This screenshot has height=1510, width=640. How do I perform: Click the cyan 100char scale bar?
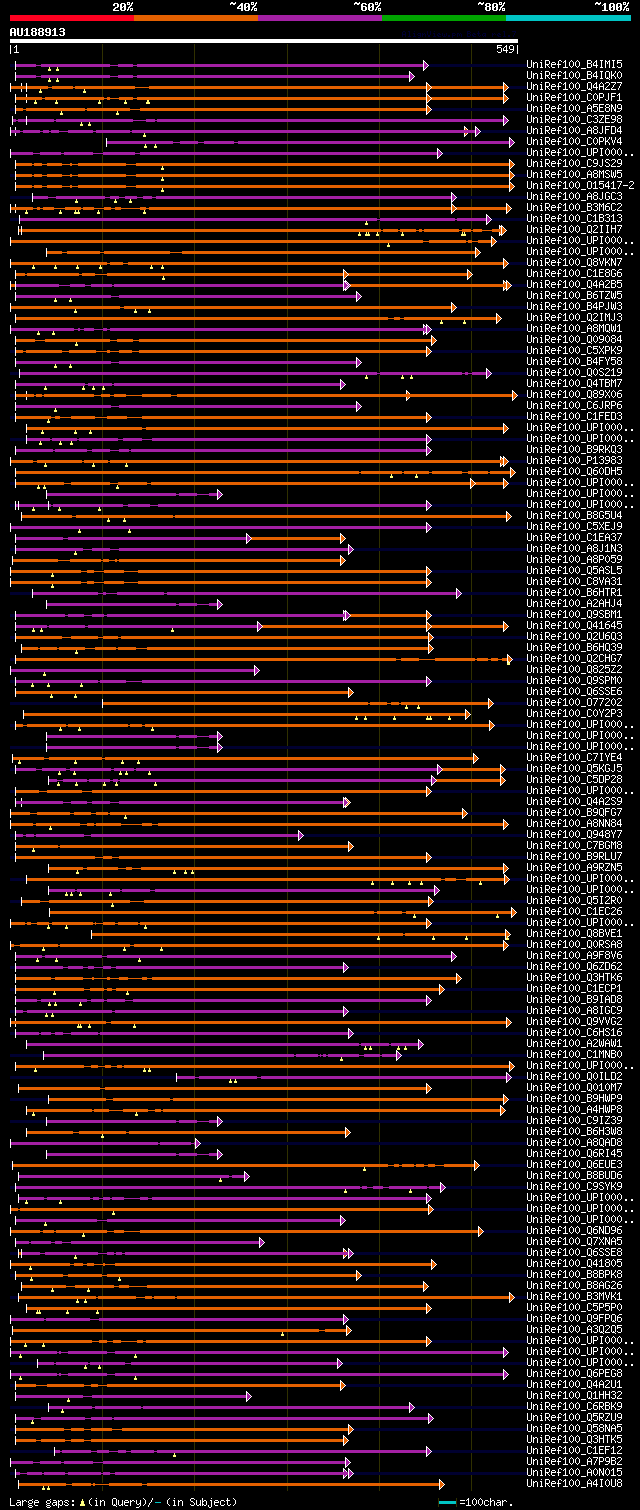coord(447,1502)
